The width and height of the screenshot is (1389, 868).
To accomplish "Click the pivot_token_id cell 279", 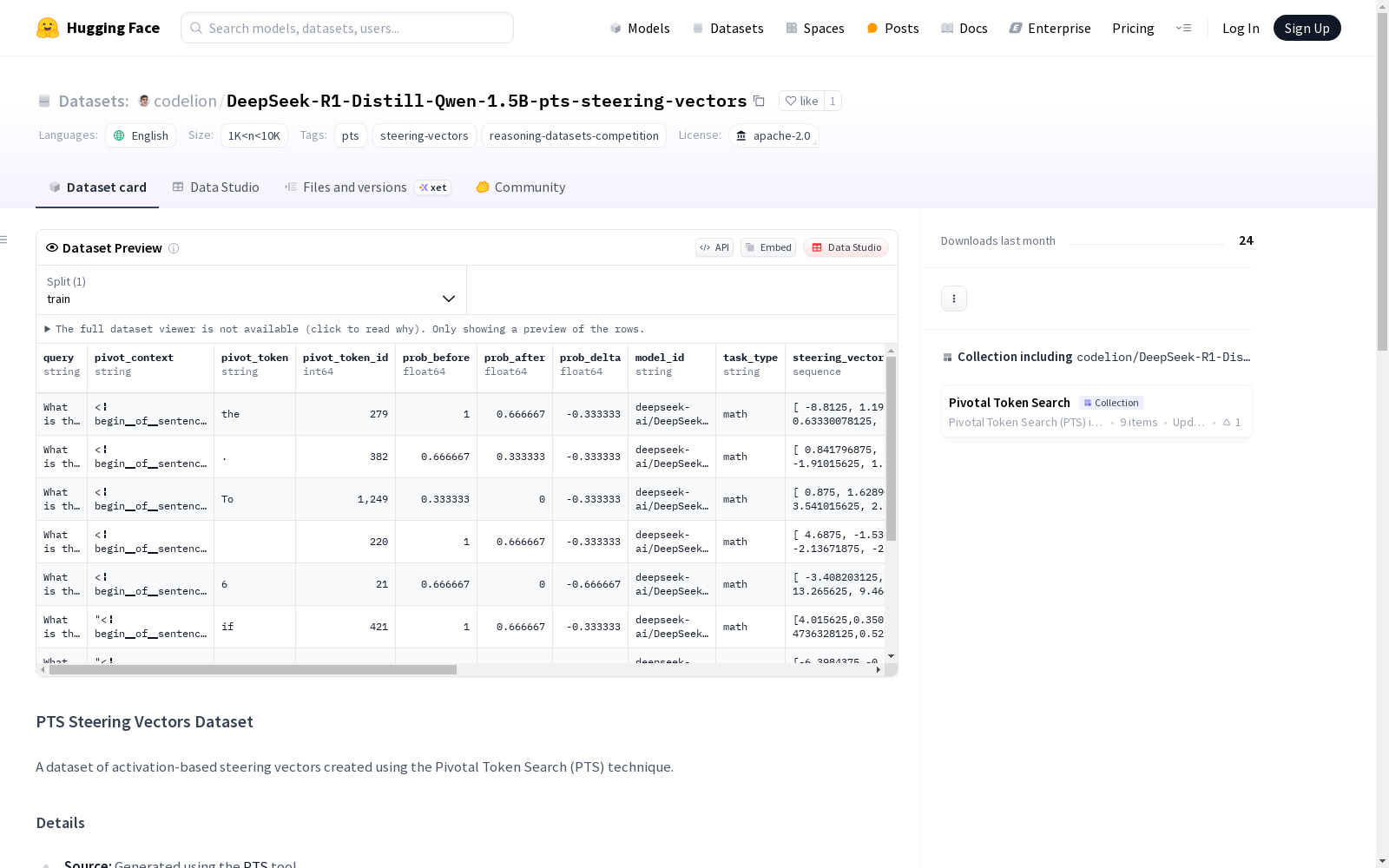I will [x=346, y=414].
